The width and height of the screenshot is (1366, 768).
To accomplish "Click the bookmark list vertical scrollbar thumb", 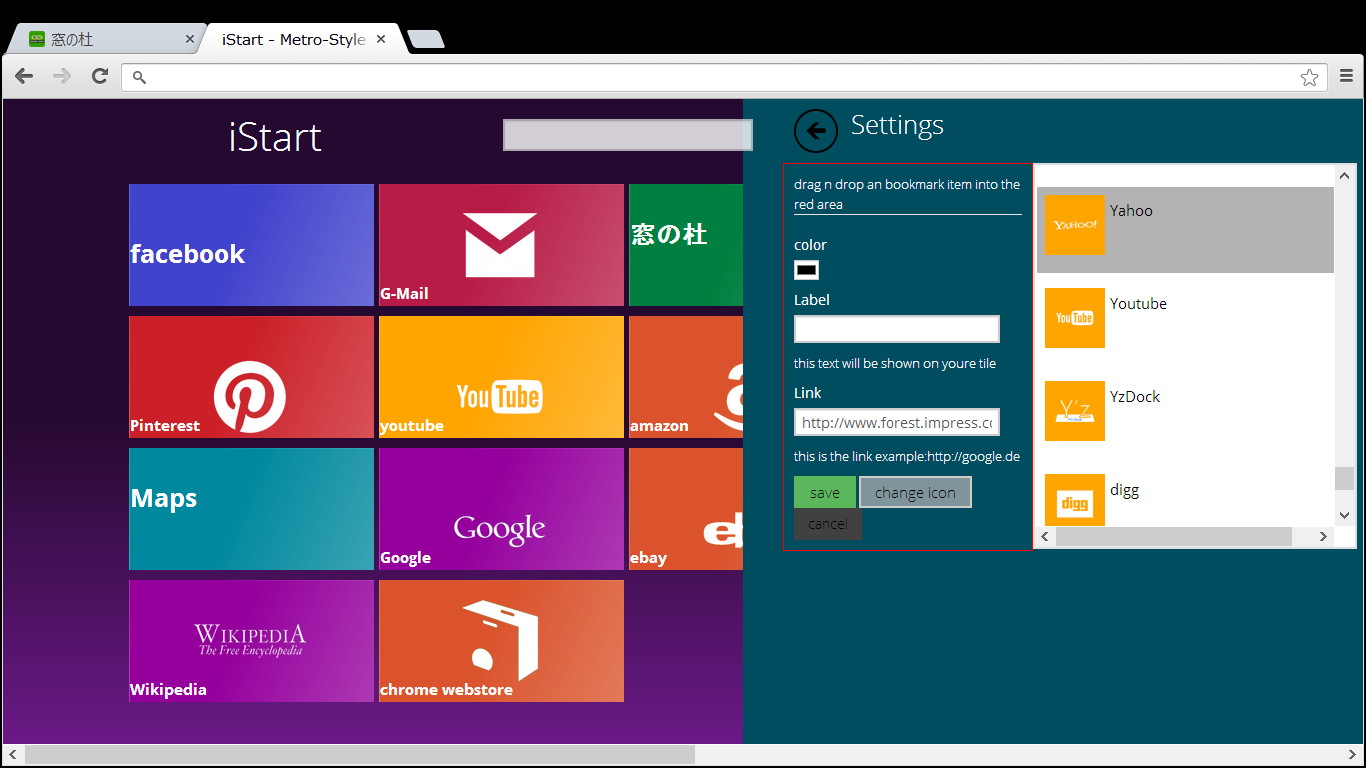I will (1345, 478).
